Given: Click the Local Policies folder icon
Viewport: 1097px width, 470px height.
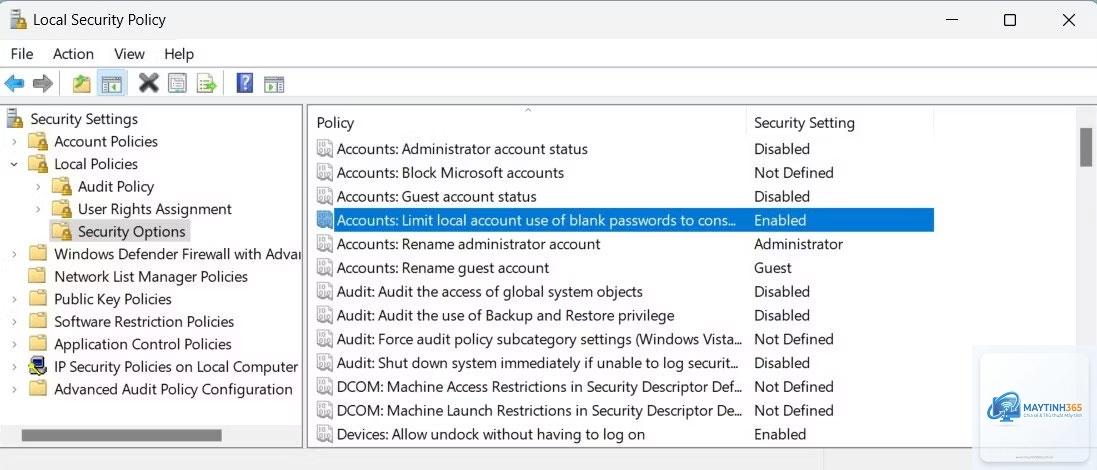Looking at the screenshot, I should click(x=38, y=164).
